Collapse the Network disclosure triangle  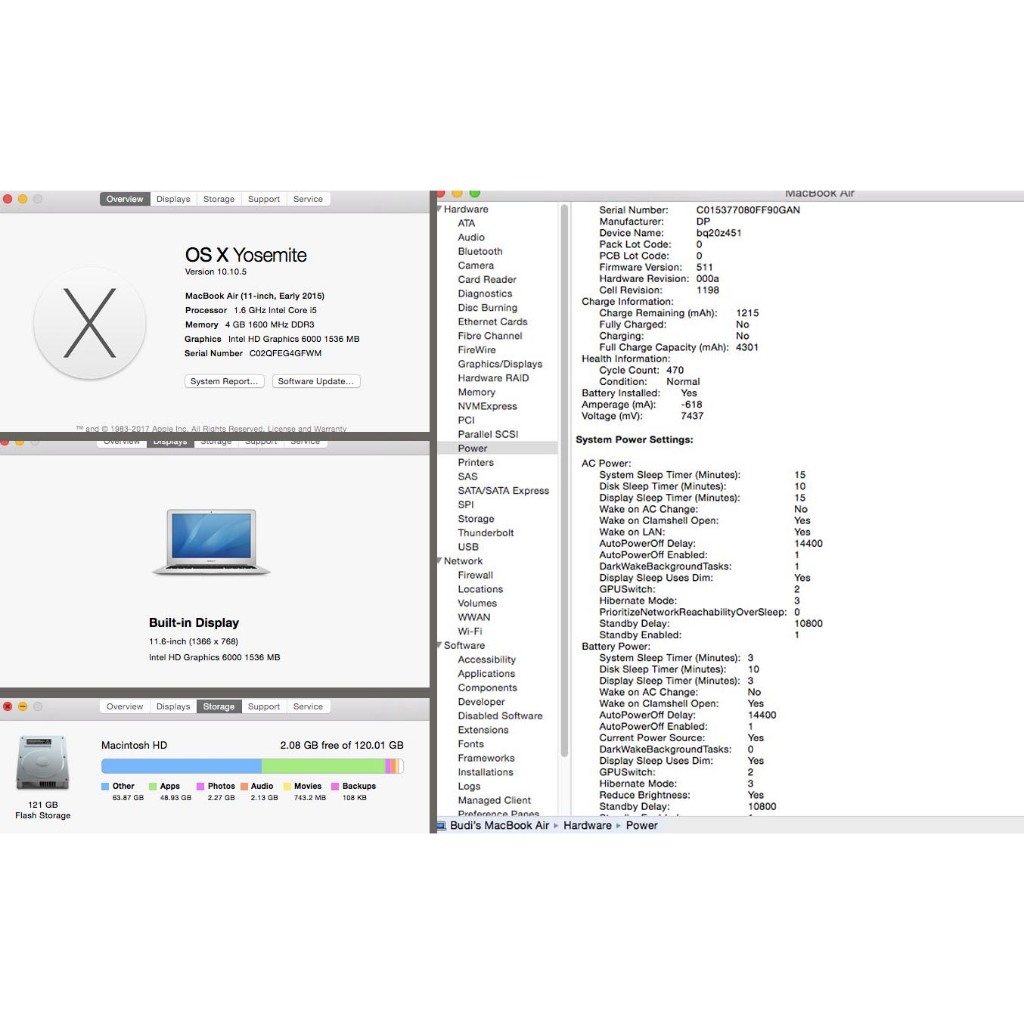coord(440,561)
